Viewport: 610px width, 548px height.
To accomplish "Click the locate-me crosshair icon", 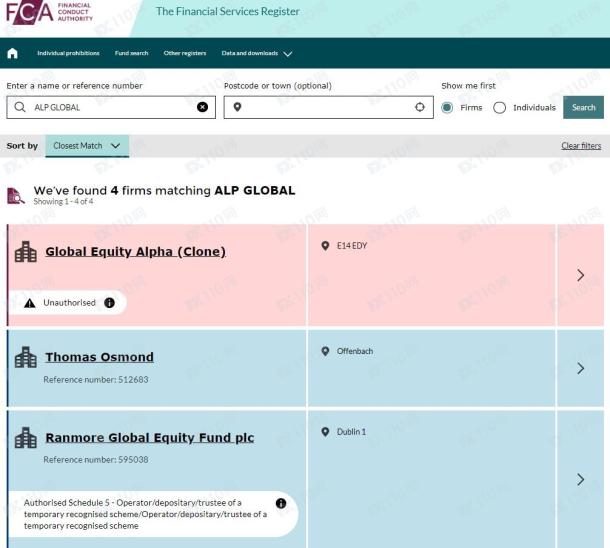I will pyautogui.click(x=420, y=107).
